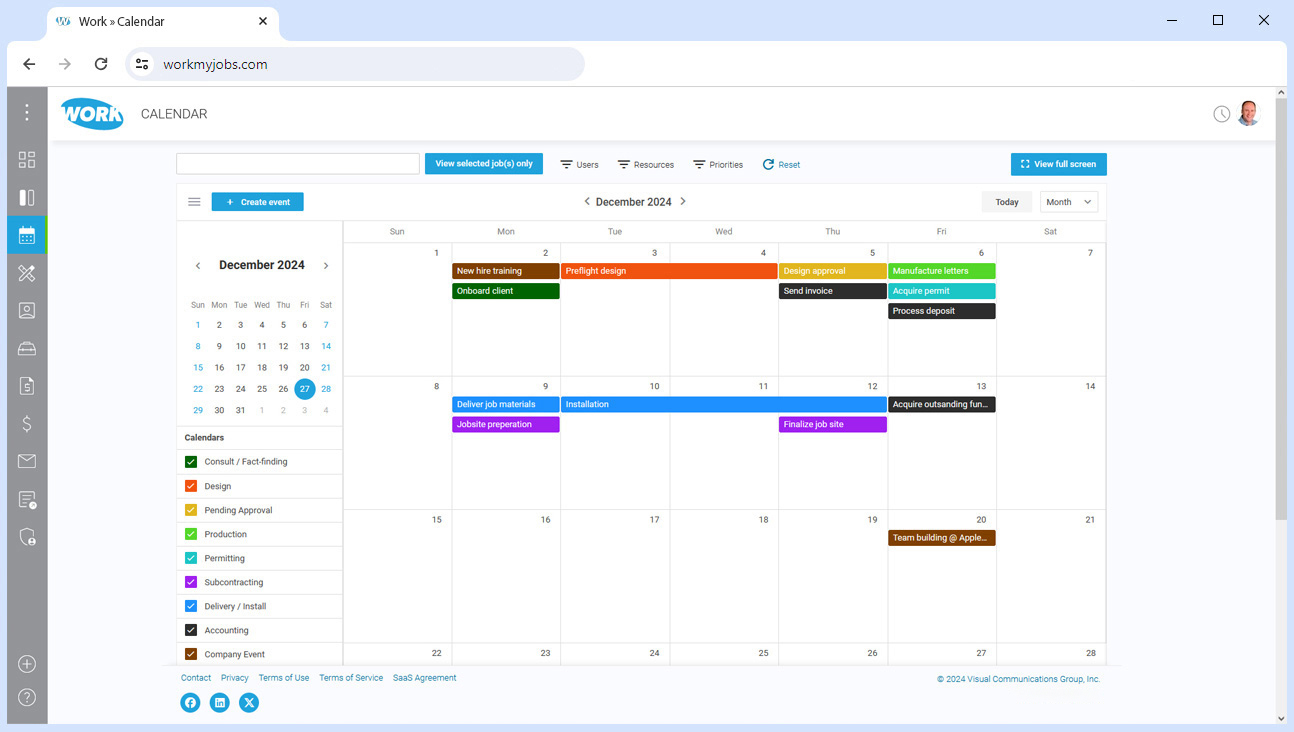Click the job search input field
Image resolution: width=1294 pixels, height=732 pixels.
[298, 164]
